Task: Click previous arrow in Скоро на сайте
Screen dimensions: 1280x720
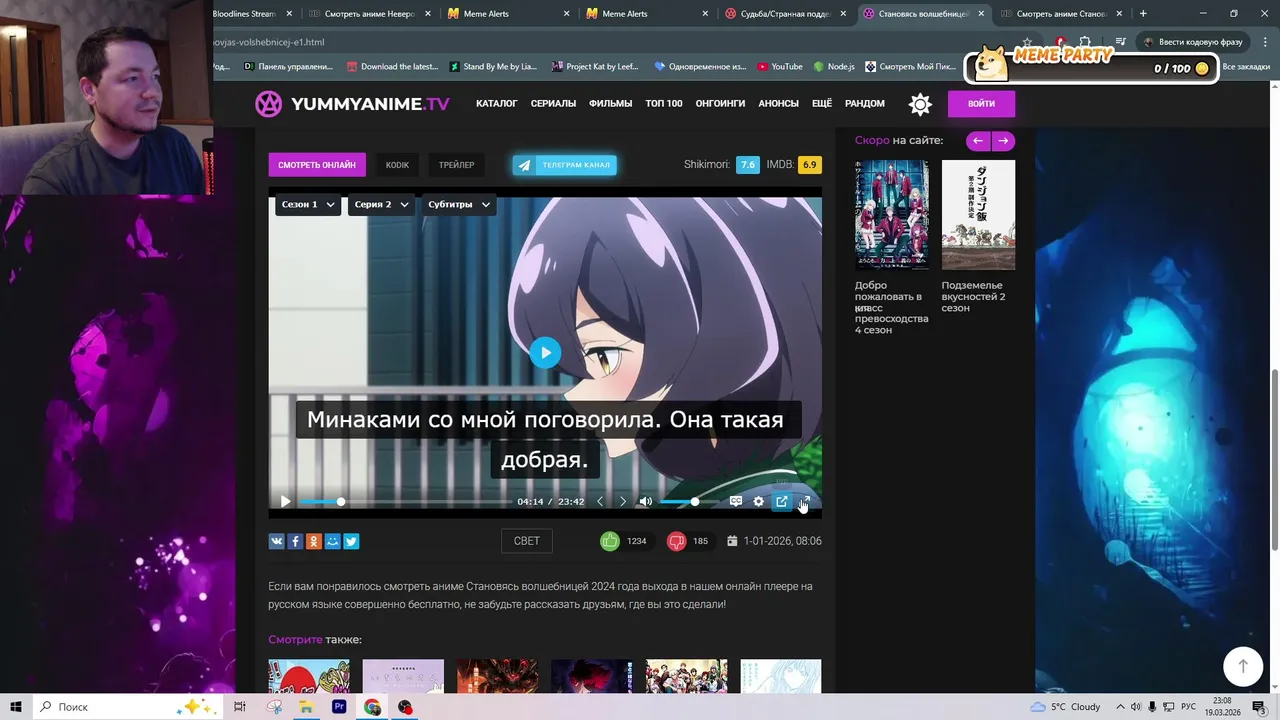Action: coord(977,141)
